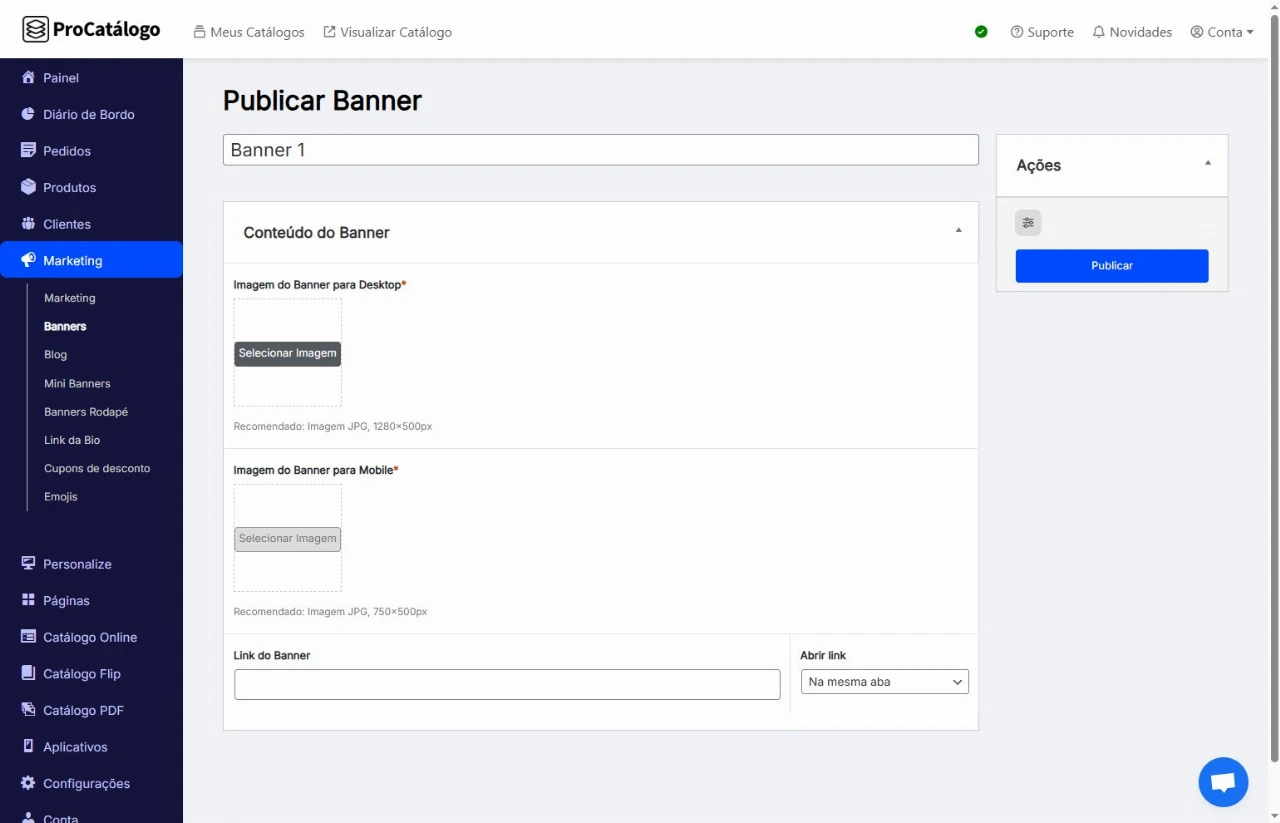Viewport: 1280px width, 823px height.
Task: Go to Pedidos in the sidebar
Action: point(66,151)
